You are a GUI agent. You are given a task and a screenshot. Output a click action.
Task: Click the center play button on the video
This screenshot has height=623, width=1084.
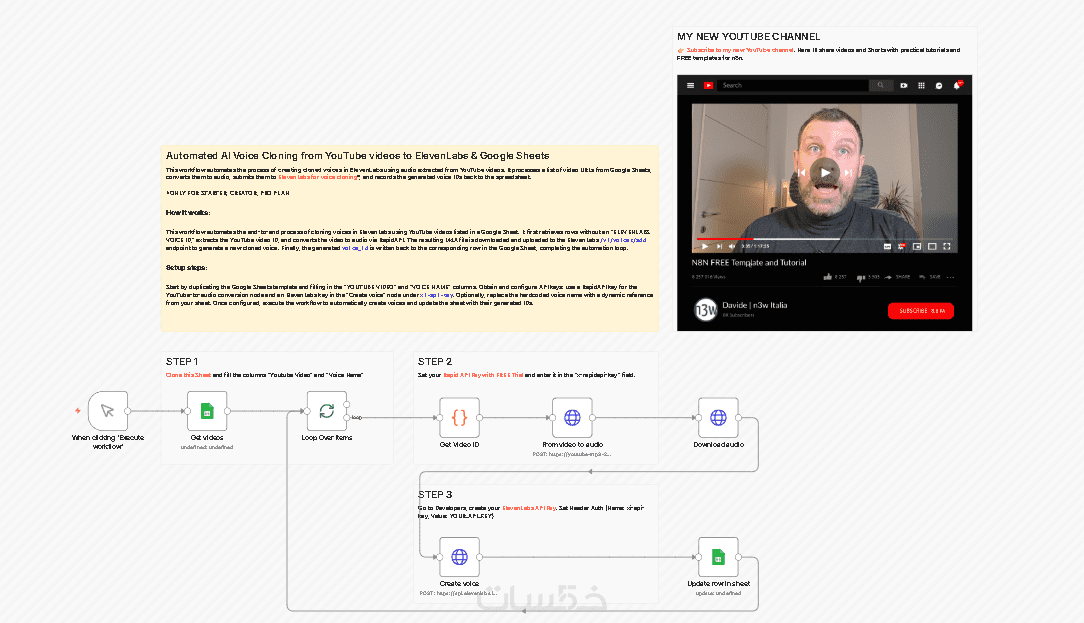[x=825, y=172]
